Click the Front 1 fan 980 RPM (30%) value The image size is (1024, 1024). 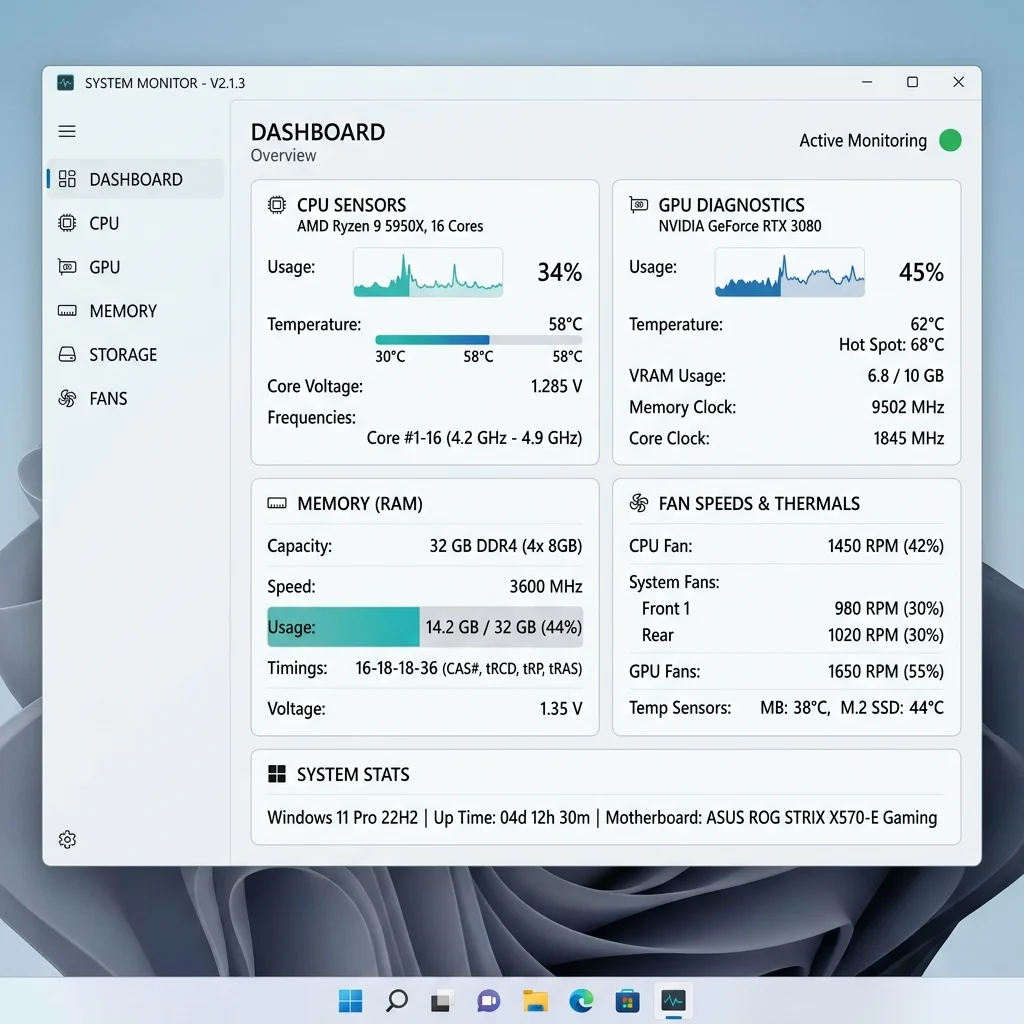pyautogui.click(x=889, y=609)
